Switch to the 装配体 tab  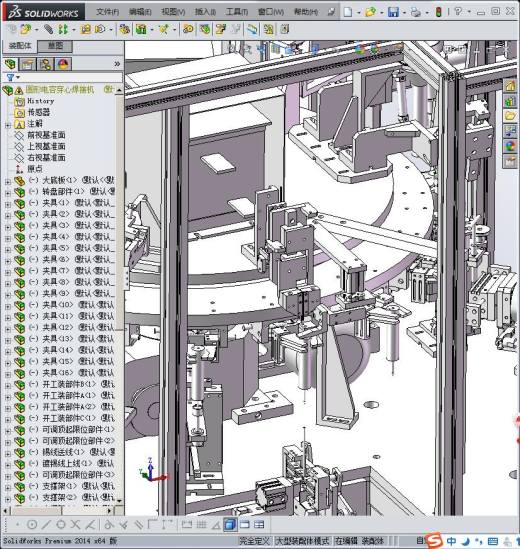click(20, 46)
